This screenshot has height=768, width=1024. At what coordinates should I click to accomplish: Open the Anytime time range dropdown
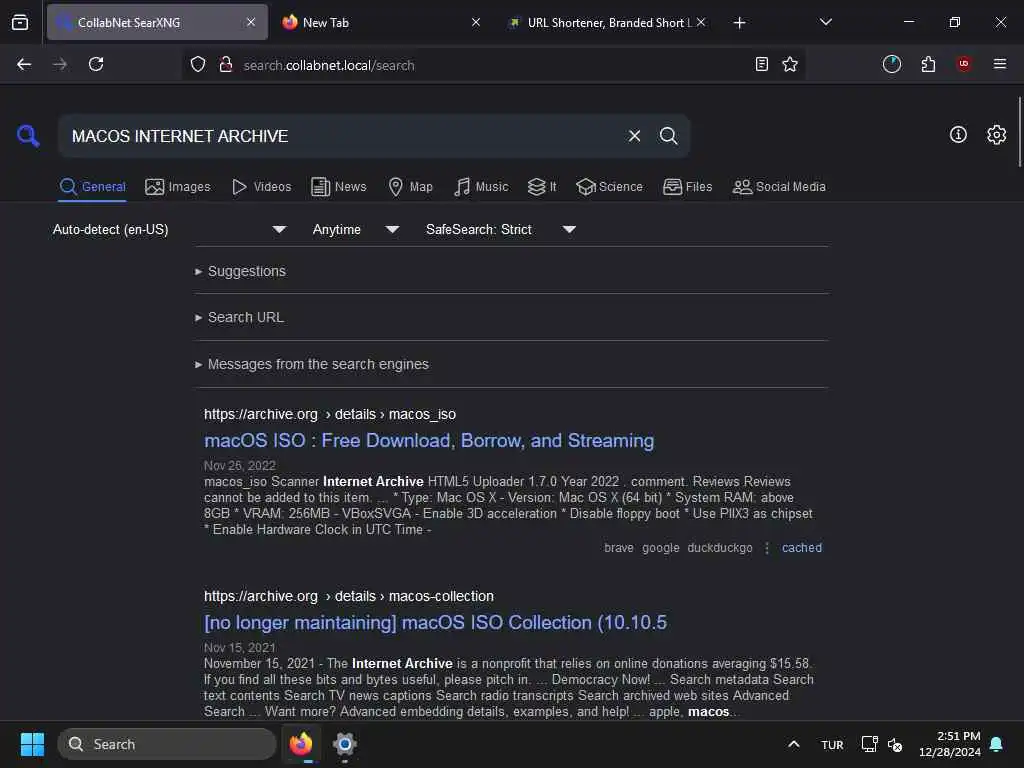[356, 229]
